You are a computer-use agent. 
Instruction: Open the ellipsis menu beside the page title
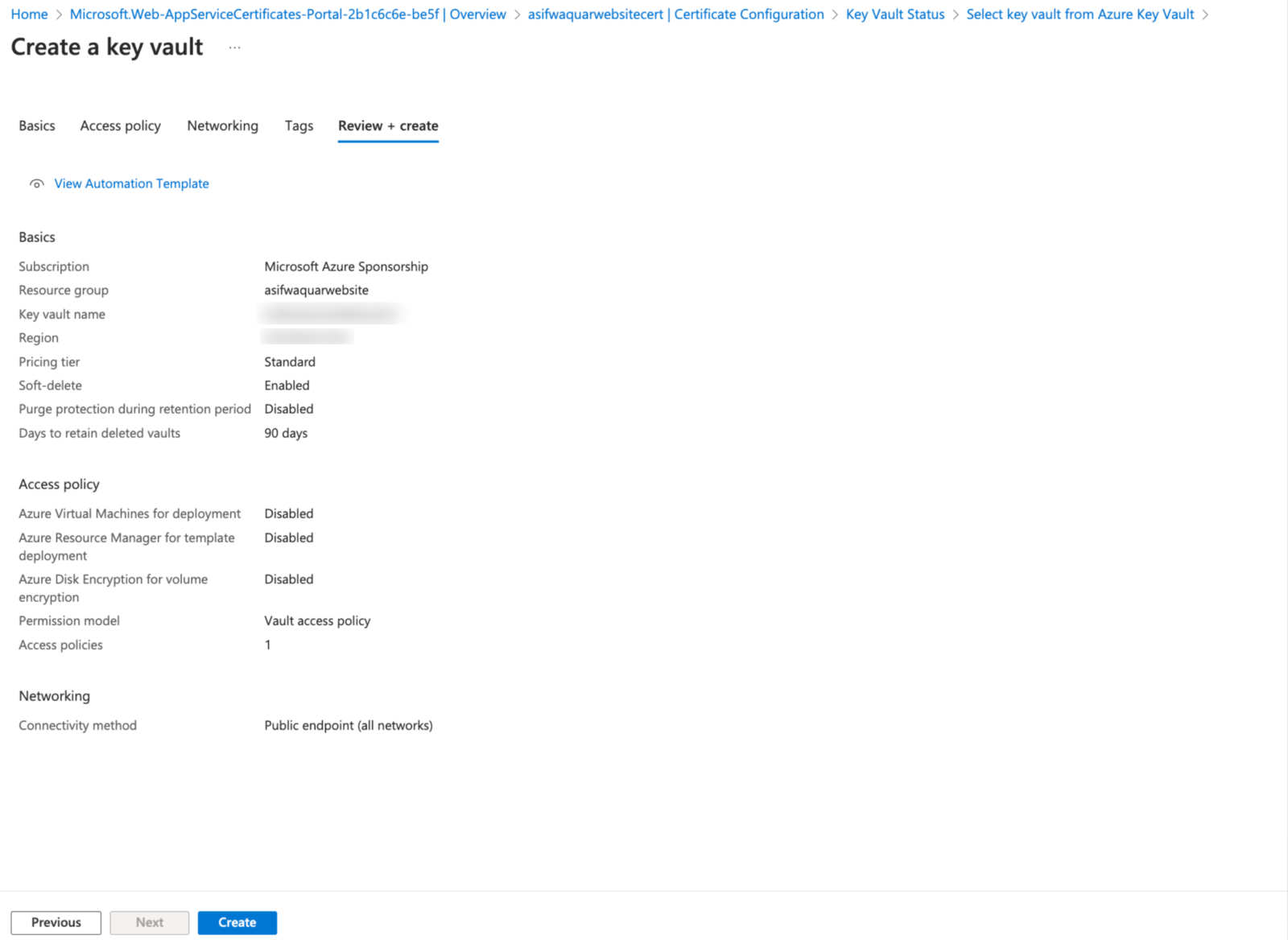234,47
